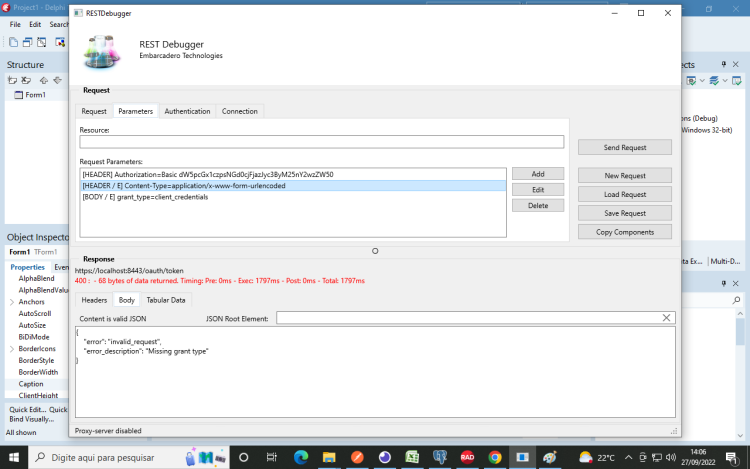This screenshot has height=469, width=750.
Task: Open Windows Start menu
Action: [14, 458]
